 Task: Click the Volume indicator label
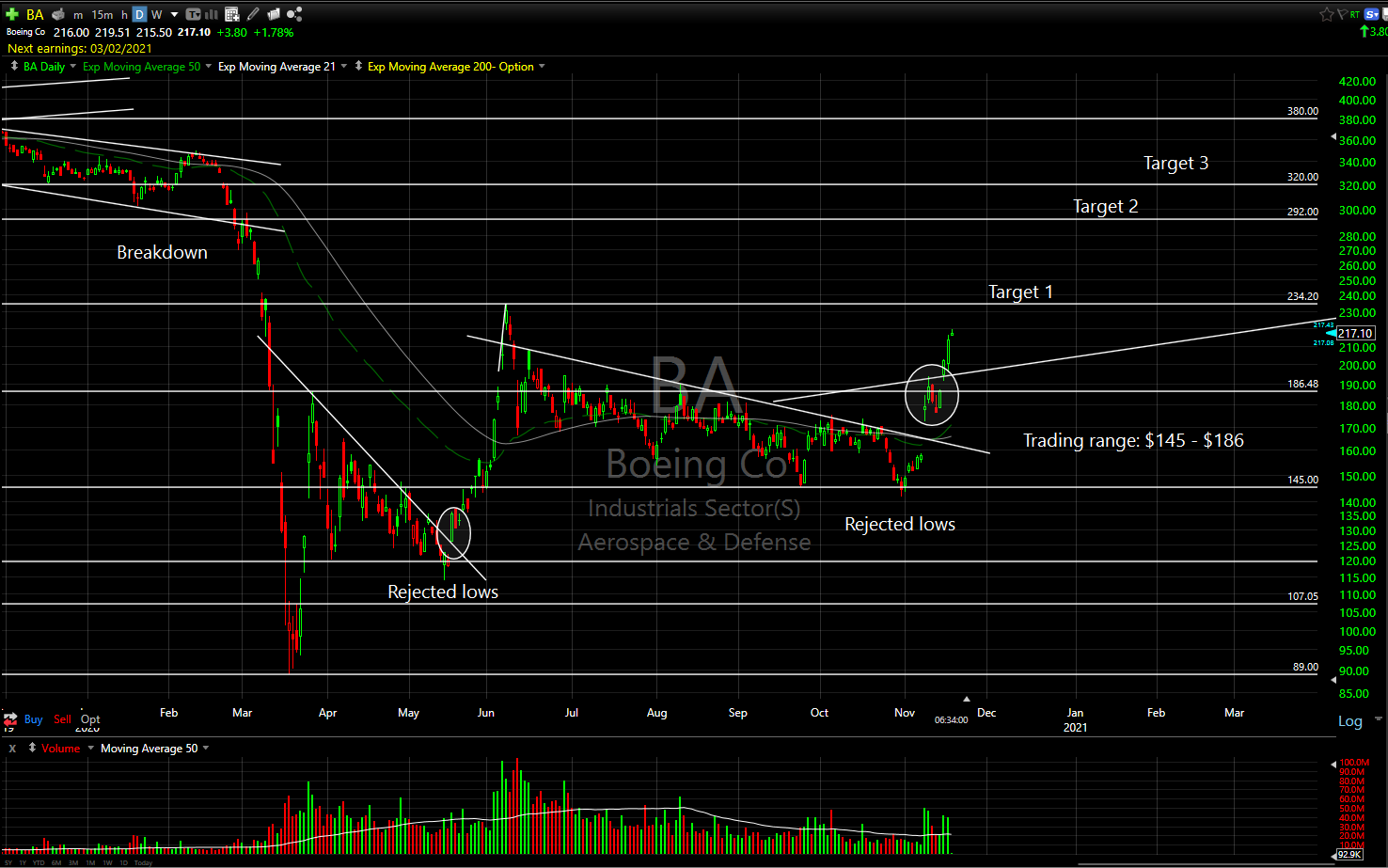coord(61,749)
